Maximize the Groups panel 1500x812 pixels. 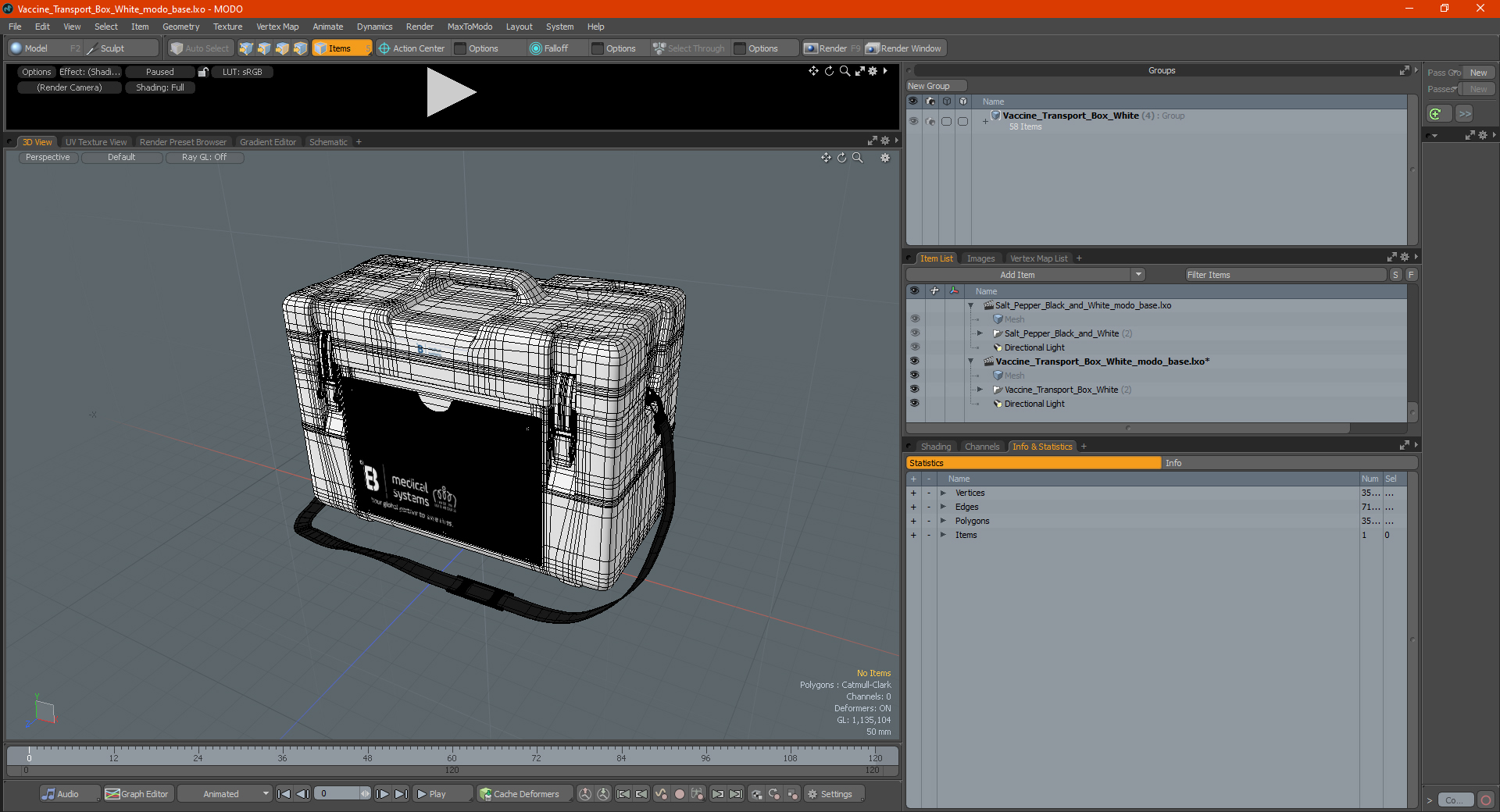tap(1404, 70)
